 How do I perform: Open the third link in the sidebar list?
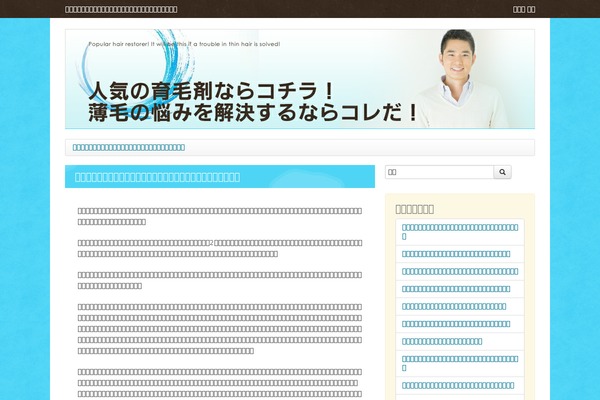pyautogui.click(x=459, y=271)
